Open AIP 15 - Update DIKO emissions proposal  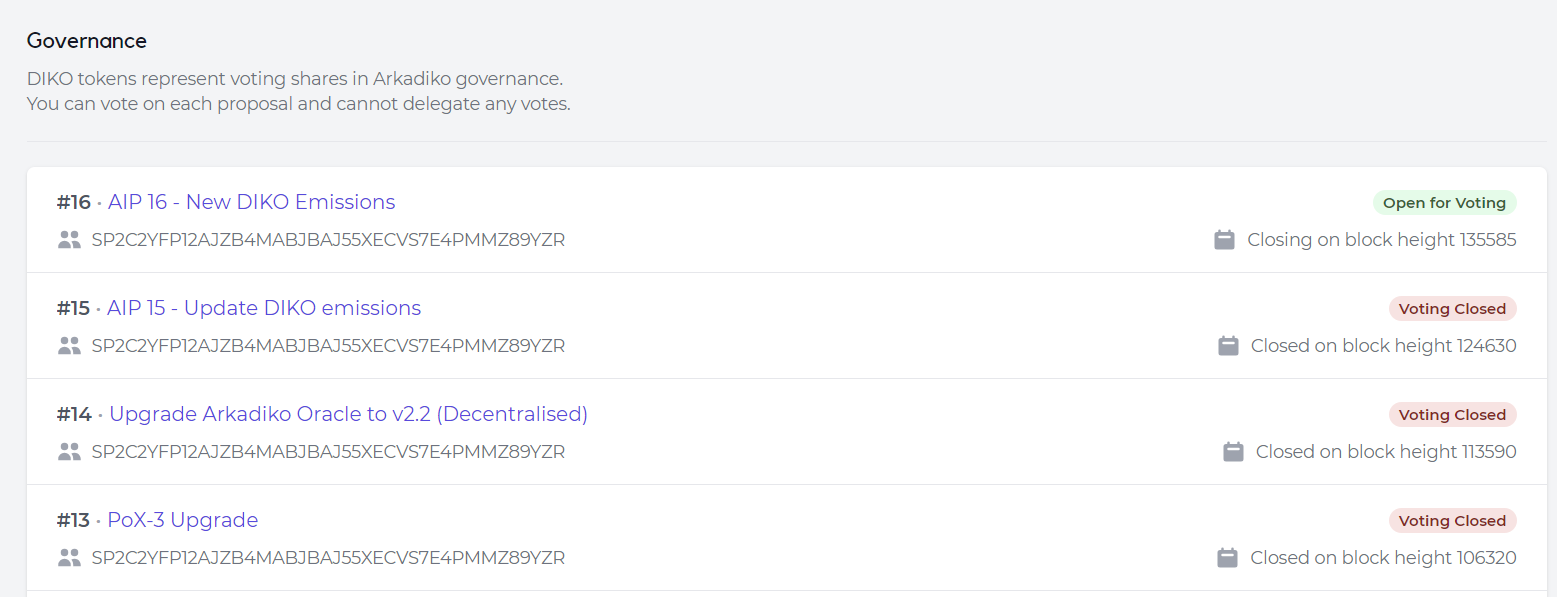264,308
